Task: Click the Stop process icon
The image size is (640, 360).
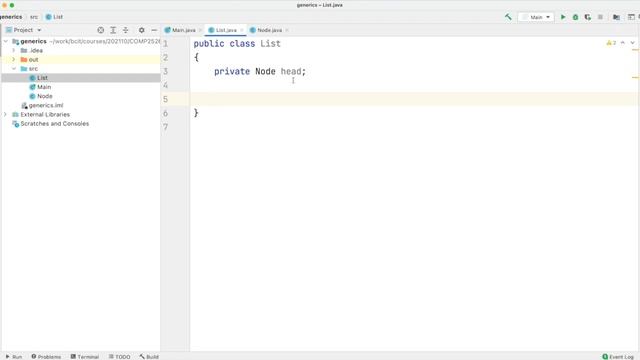Action: click(600, 17)
